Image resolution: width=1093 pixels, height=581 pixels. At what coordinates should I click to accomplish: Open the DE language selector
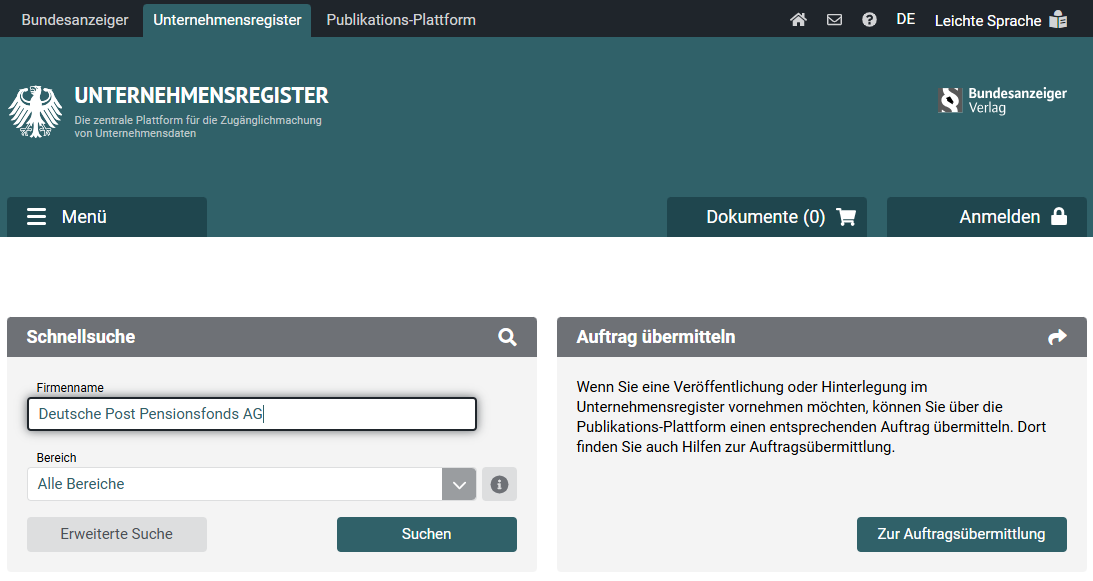pos(905,20)
